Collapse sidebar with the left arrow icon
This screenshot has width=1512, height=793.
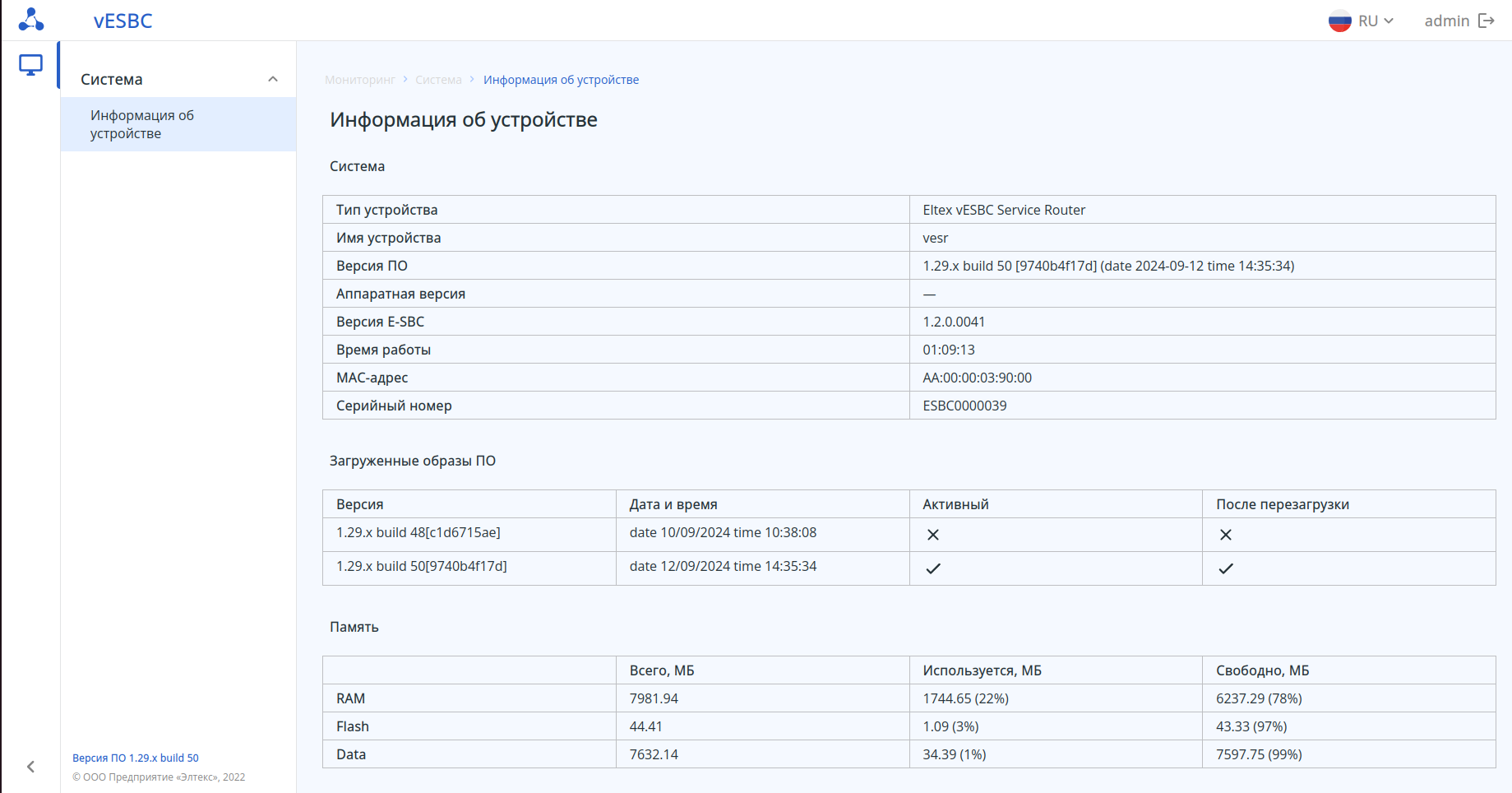[30, 767]
